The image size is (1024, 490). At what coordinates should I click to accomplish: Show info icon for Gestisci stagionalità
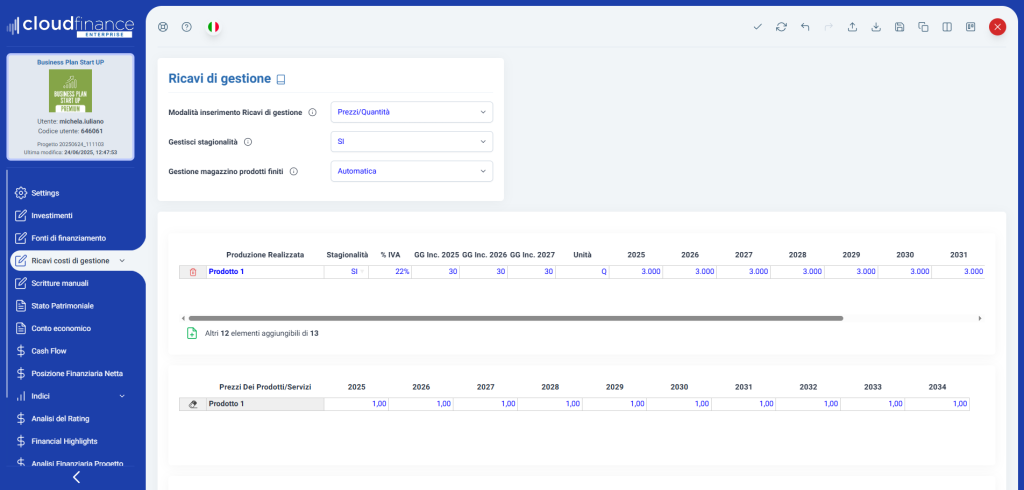click(x=248, y=142)
